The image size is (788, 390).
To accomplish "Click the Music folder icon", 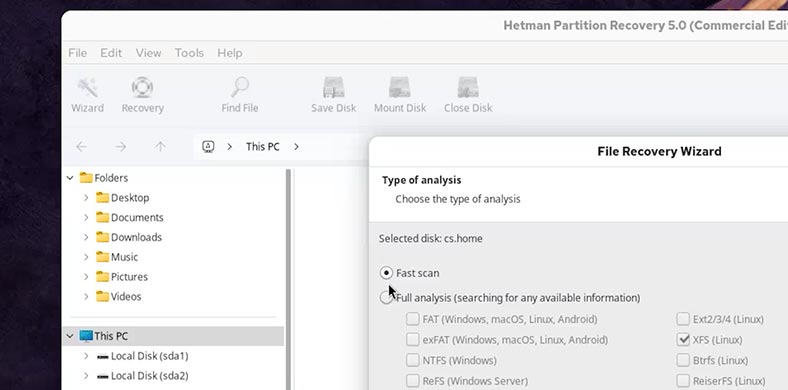I will (x=103, y=257).
